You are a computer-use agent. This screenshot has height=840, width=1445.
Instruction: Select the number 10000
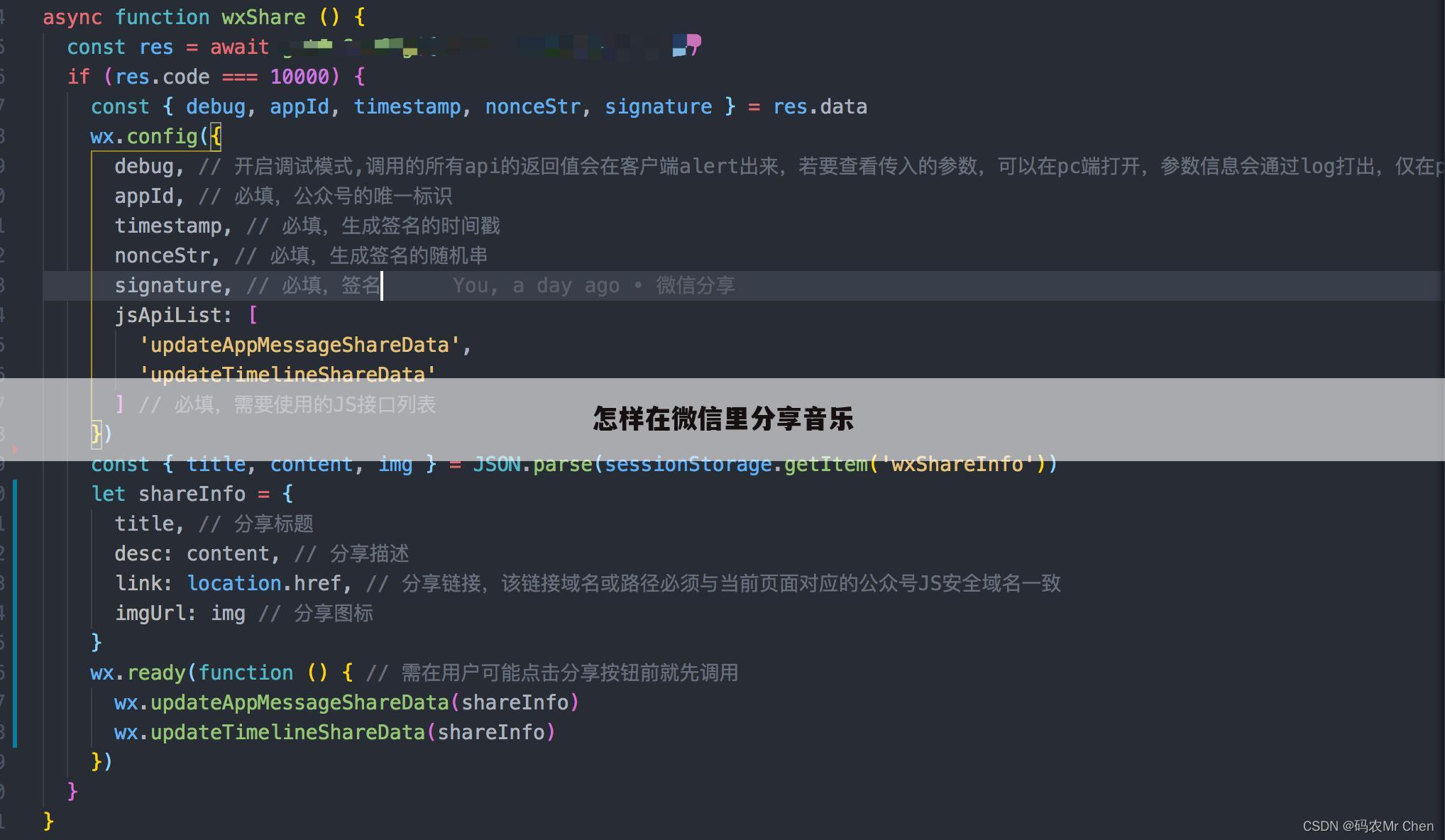tap(300, 77)
